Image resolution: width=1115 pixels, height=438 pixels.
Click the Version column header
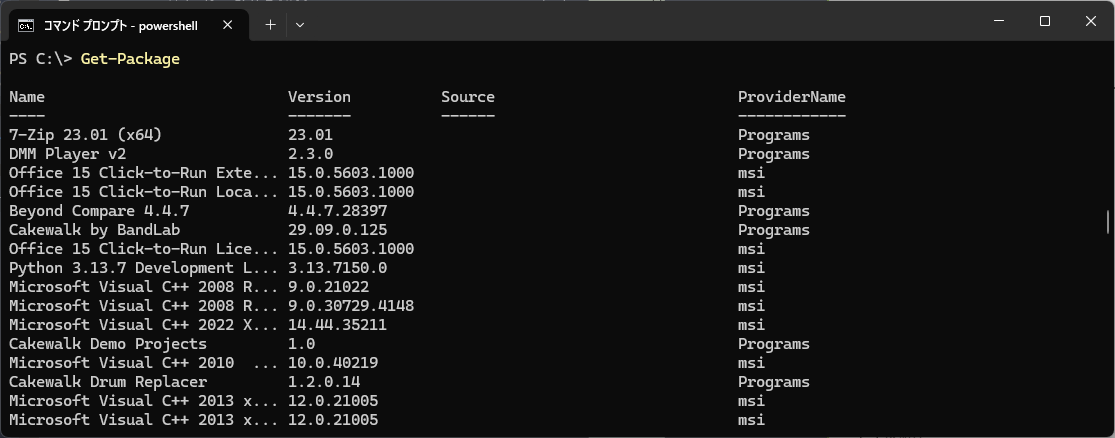coord(319,97)
